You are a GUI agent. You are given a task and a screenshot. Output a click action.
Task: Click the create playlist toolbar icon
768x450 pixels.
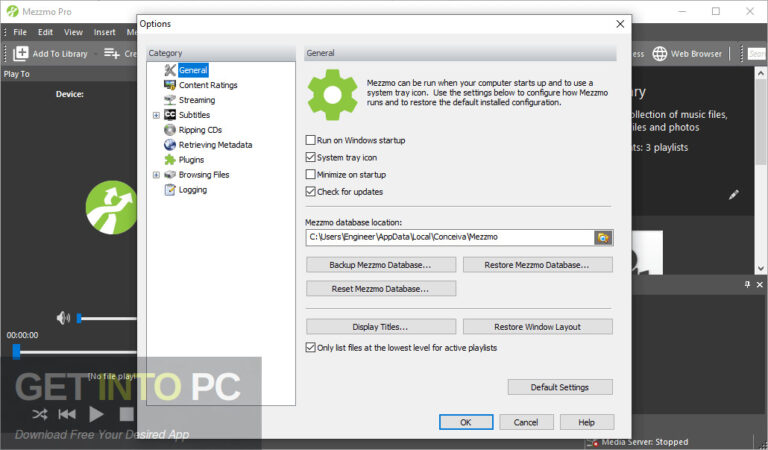(112, 53)
